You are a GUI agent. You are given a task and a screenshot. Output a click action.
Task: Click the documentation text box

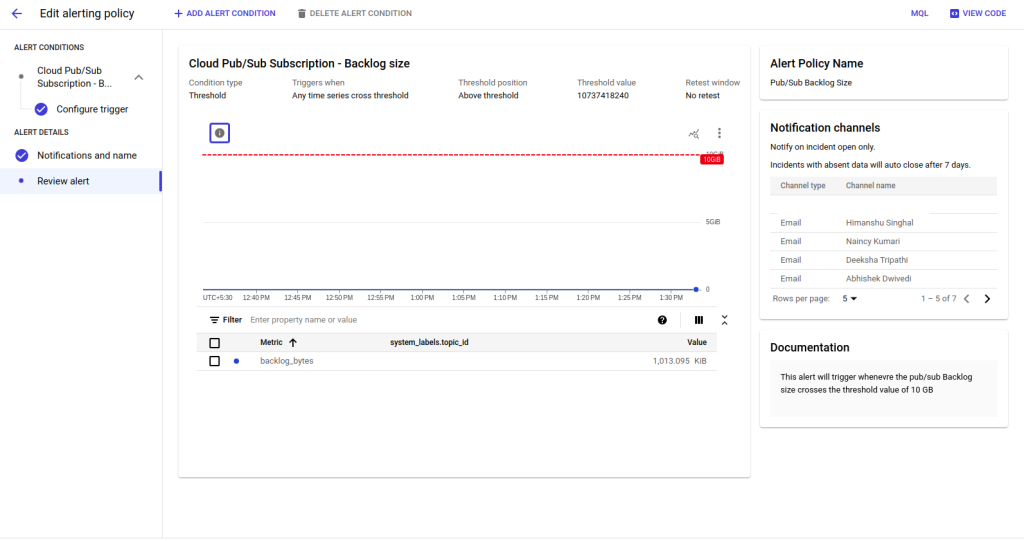[884, 389]
